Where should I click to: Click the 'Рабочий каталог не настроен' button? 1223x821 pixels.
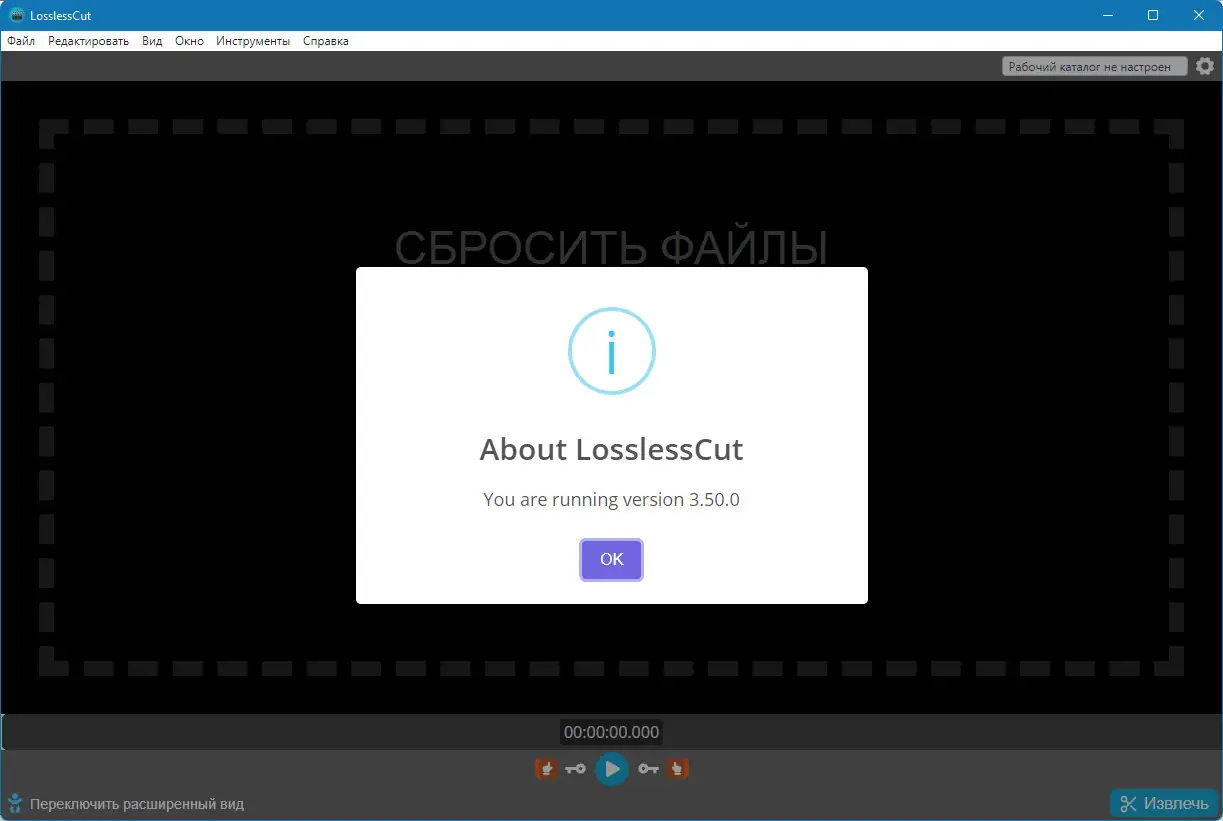pos(1094,66)
